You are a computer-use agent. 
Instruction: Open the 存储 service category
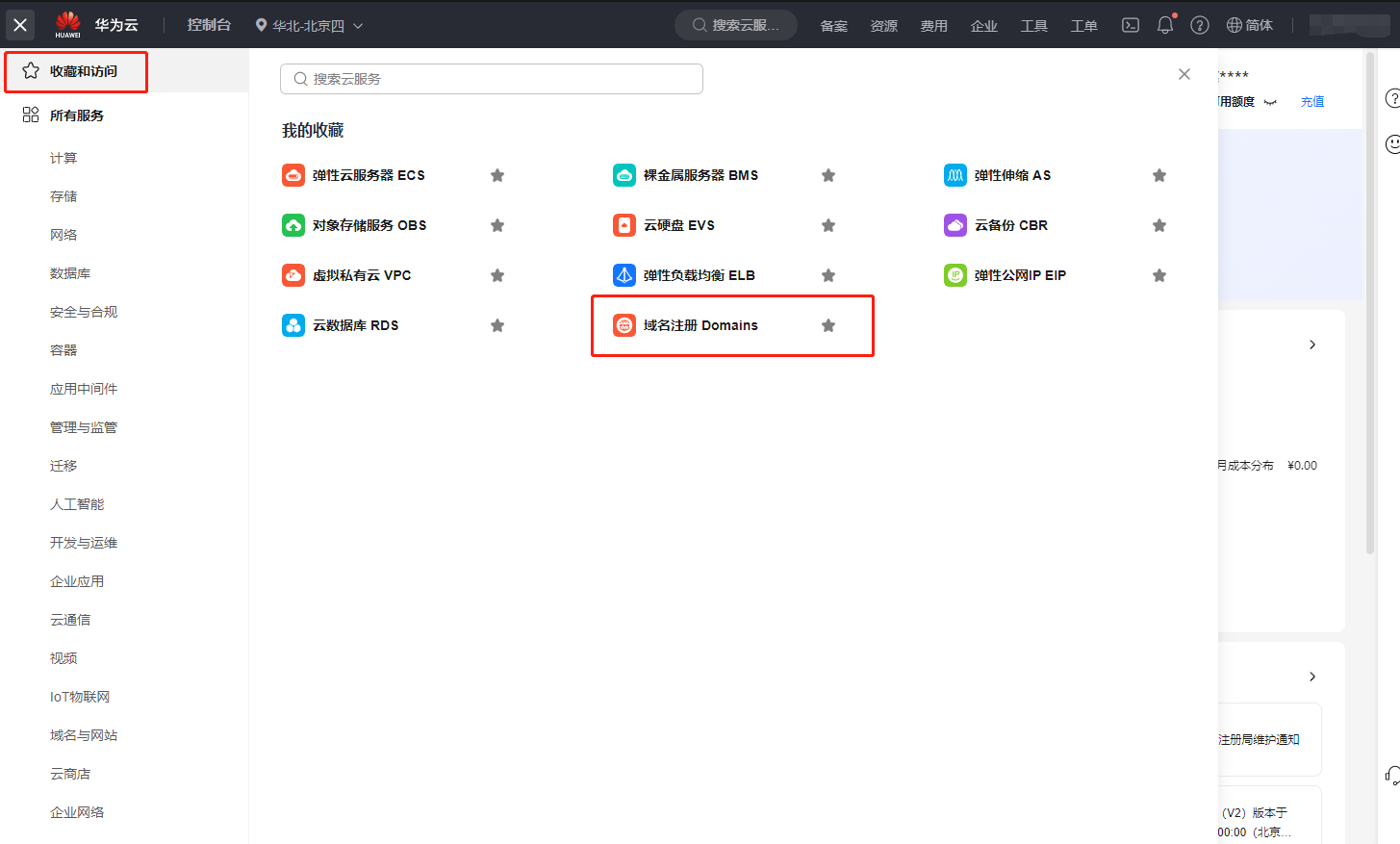pos(64,196)
